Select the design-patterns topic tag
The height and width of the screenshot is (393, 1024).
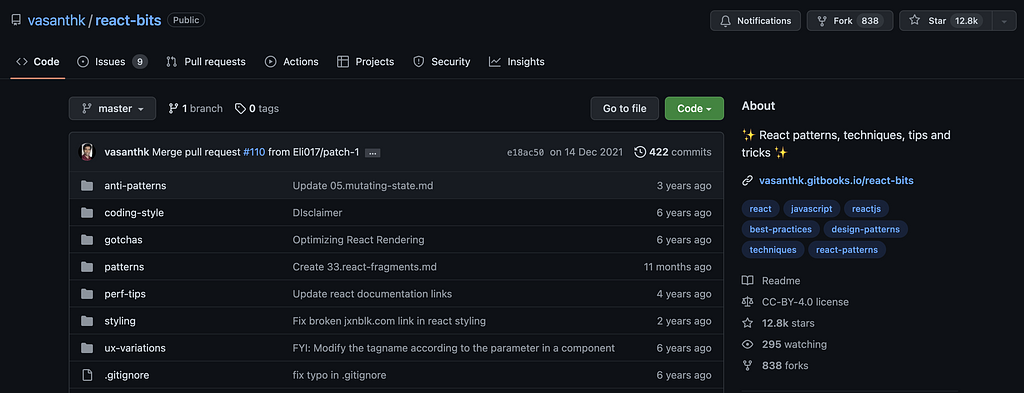[865, 229]
